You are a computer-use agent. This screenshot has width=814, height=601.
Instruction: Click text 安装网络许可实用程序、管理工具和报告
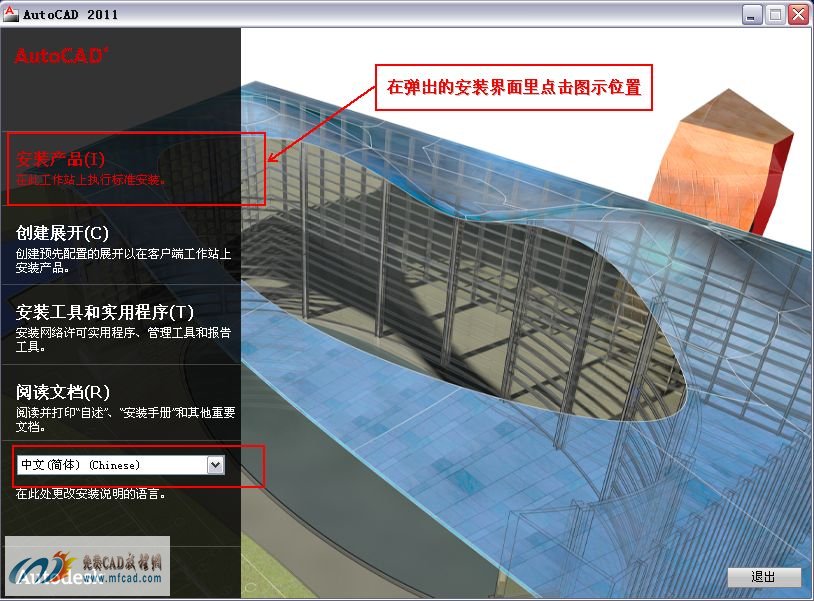pos(124,333)
